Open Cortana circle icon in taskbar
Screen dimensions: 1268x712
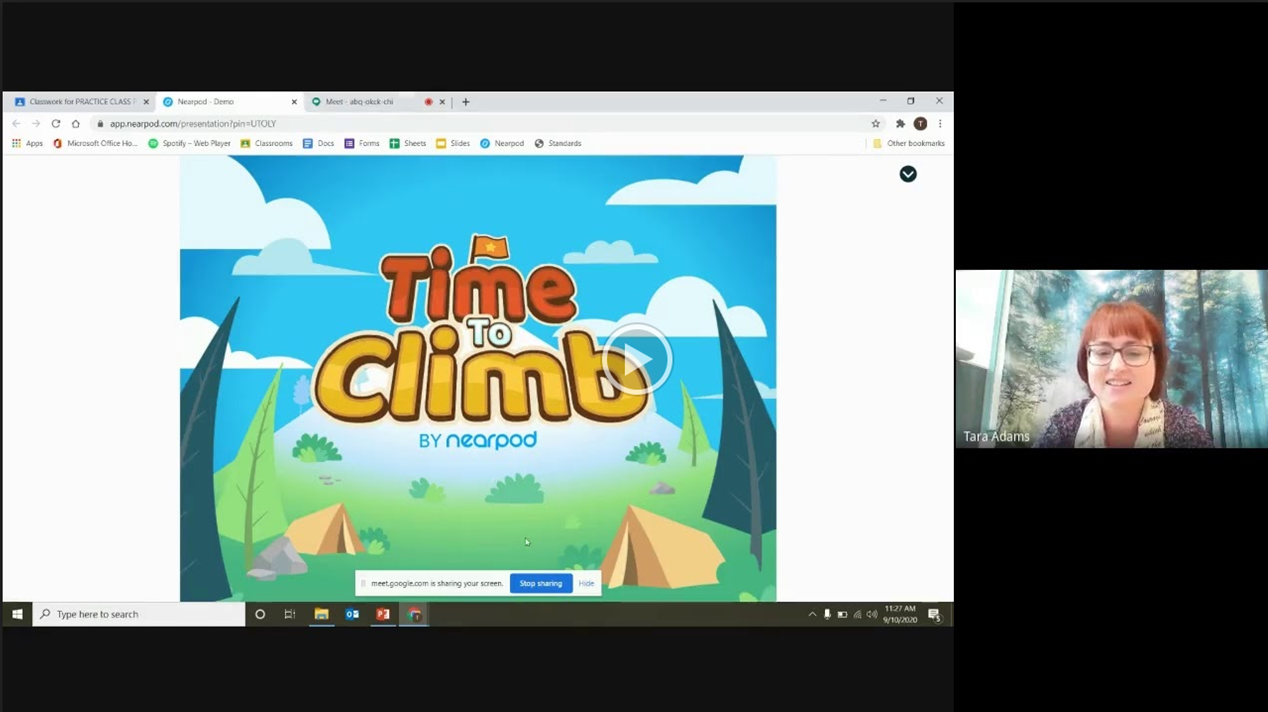click(260, 614)
